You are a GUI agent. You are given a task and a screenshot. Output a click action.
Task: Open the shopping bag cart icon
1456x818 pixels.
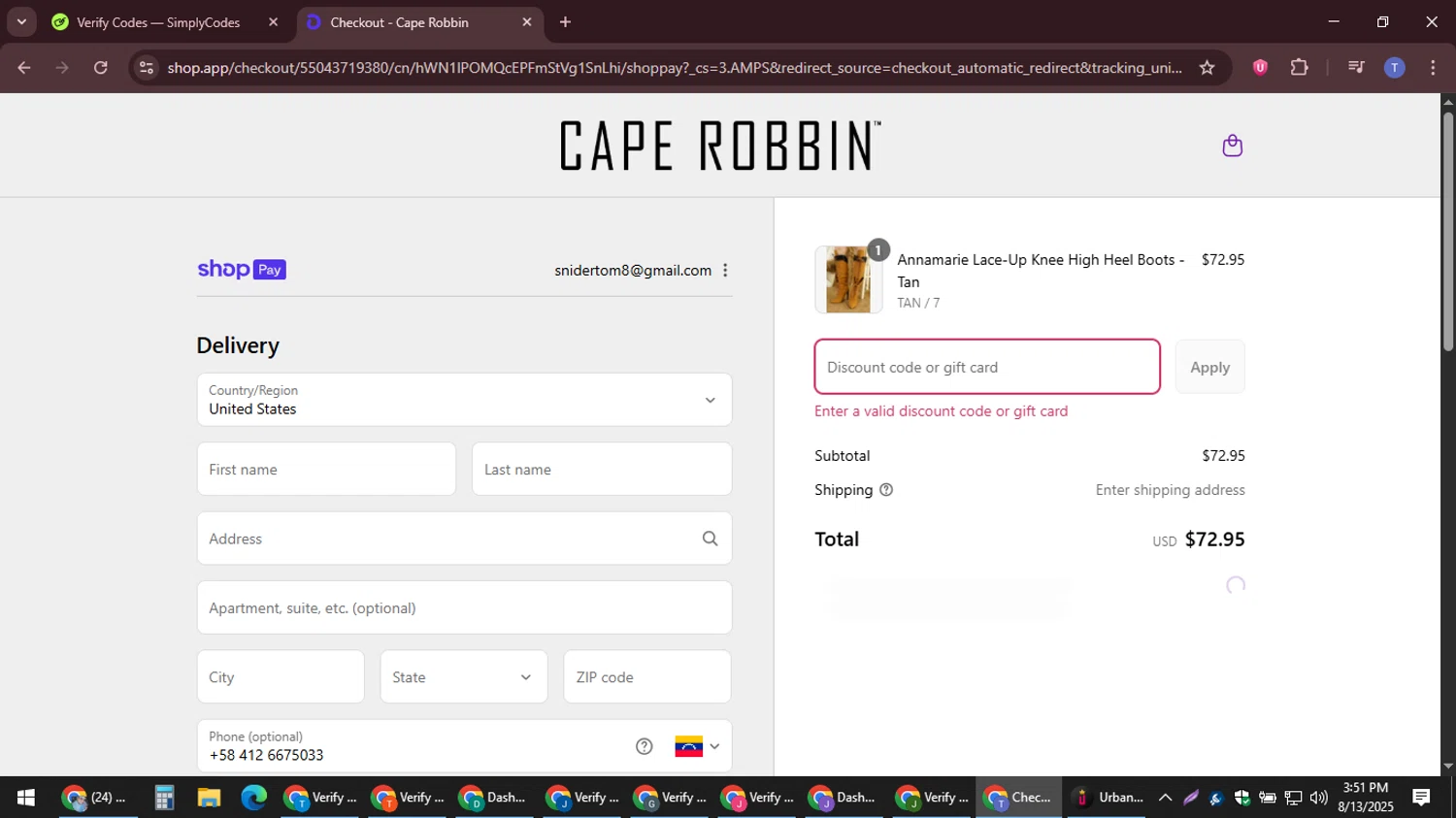tap(1232, 146)
